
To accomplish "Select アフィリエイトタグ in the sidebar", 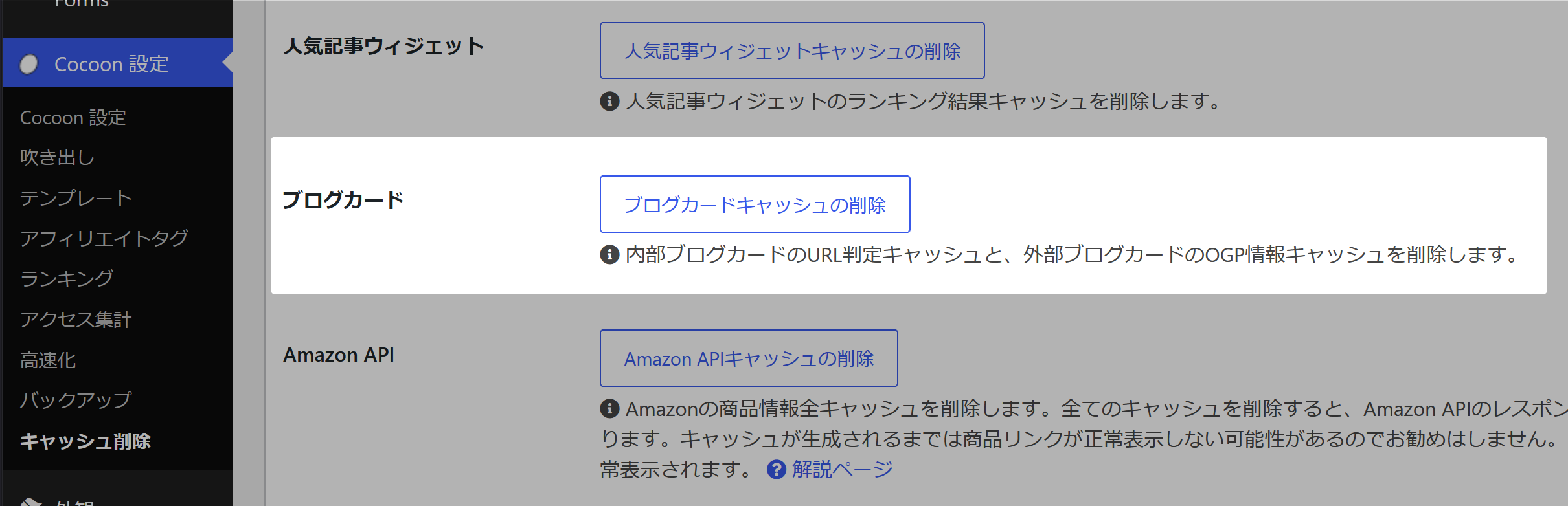I will [104, 239].
